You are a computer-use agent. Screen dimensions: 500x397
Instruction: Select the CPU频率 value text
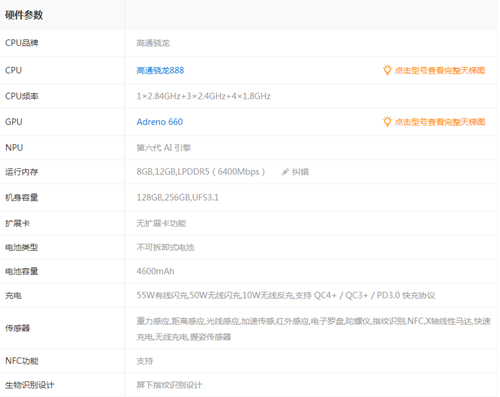[x=204, y=96]
